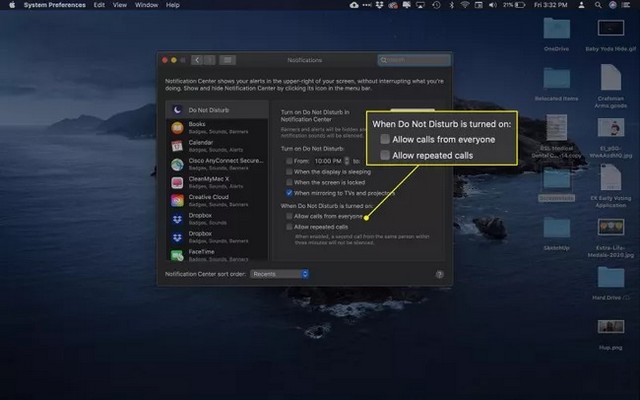The image size is (640, 400).
Task: Select Craftsman Arms.gcode file on desktop
Action: 611,78
